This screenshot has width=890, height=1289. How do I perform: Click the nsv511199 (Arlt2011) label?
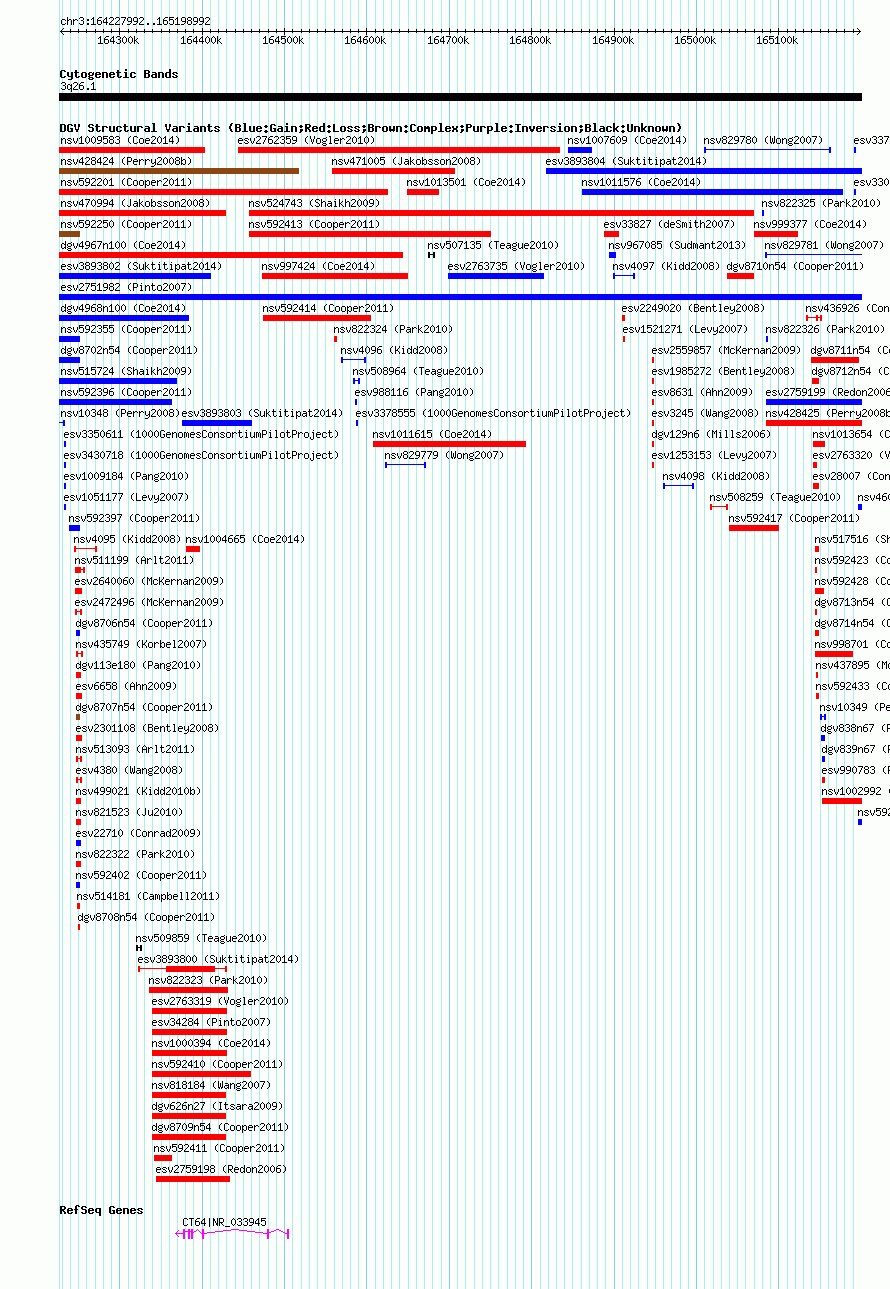[134, 560]
